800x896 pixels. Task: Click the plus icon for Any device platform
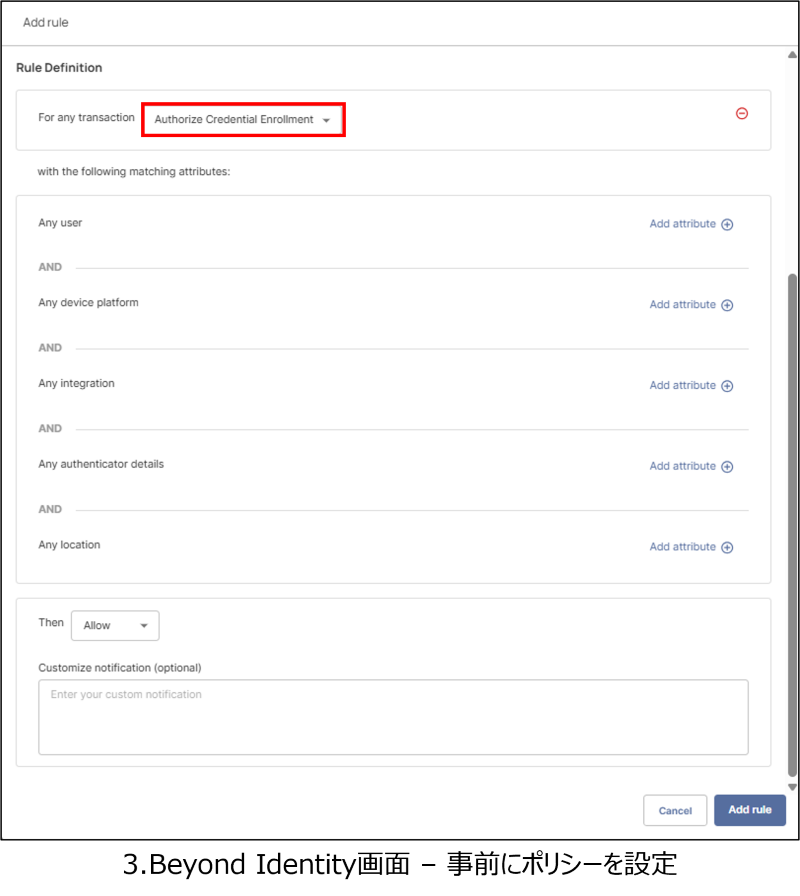tap(727, 305)
